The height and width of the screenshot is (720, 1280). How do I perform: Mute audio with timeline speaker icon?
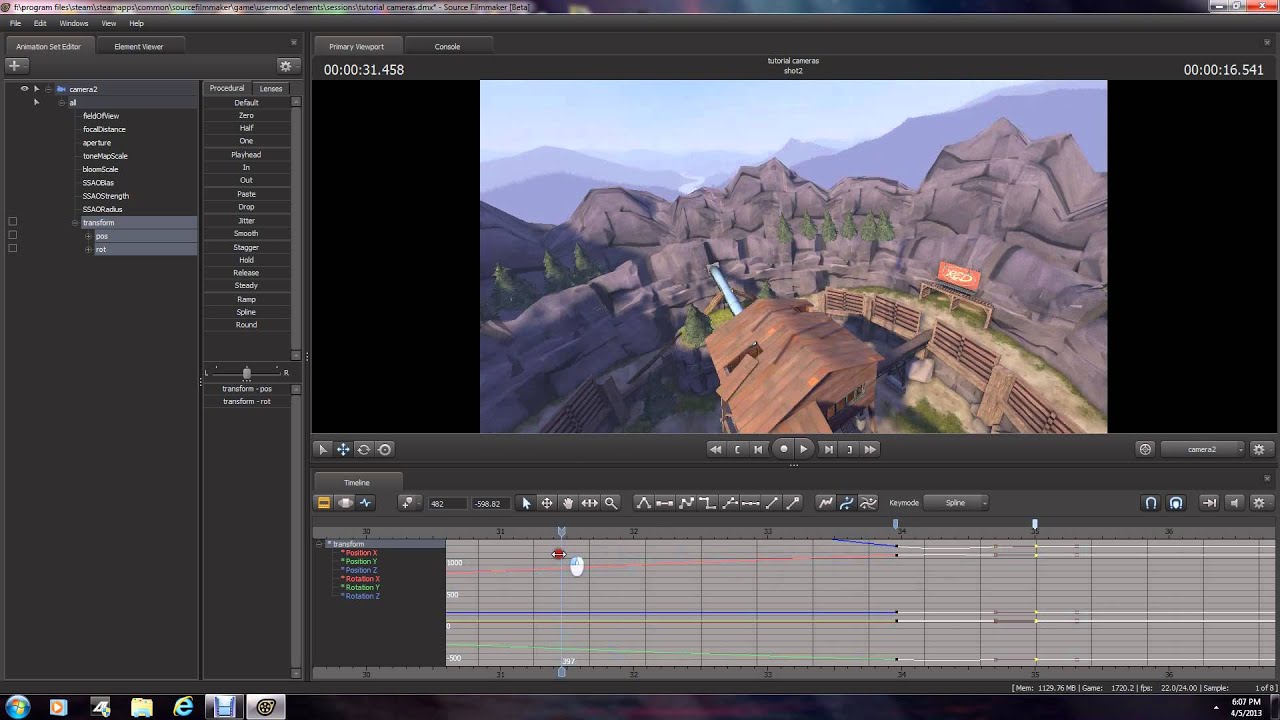point(1234,503)
